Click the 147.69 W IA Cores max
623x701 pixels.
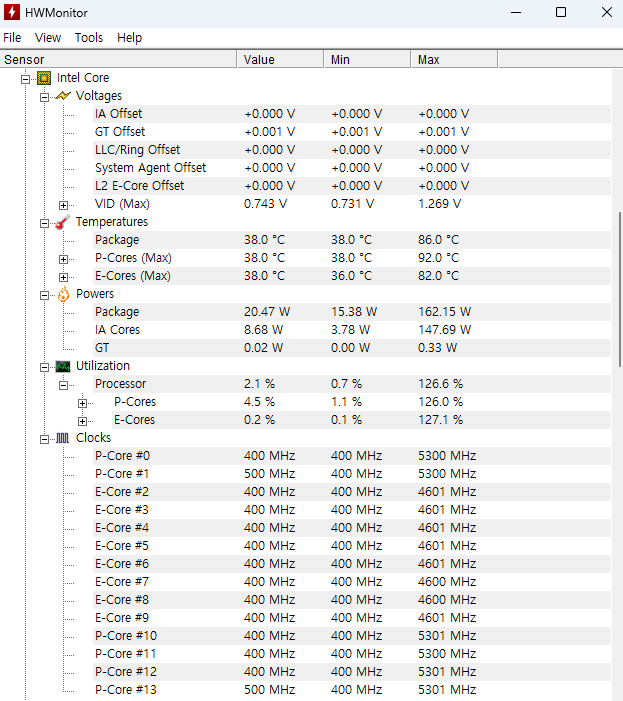pyautogui.click(x=444, y=330)
